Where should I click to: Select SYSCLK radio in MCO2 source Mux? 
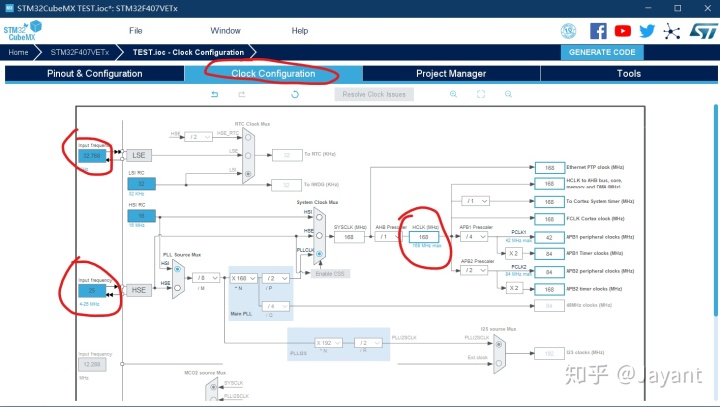click(x=213, y=387)
